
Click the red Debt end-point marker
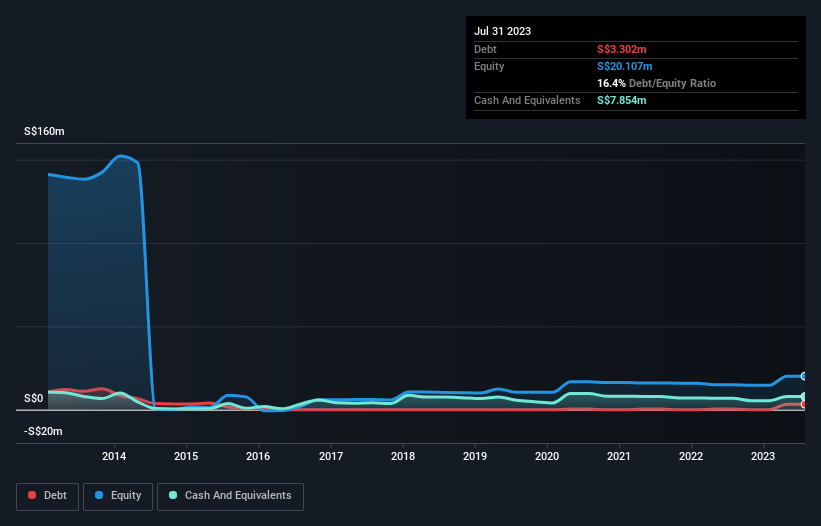click(803, 405)
